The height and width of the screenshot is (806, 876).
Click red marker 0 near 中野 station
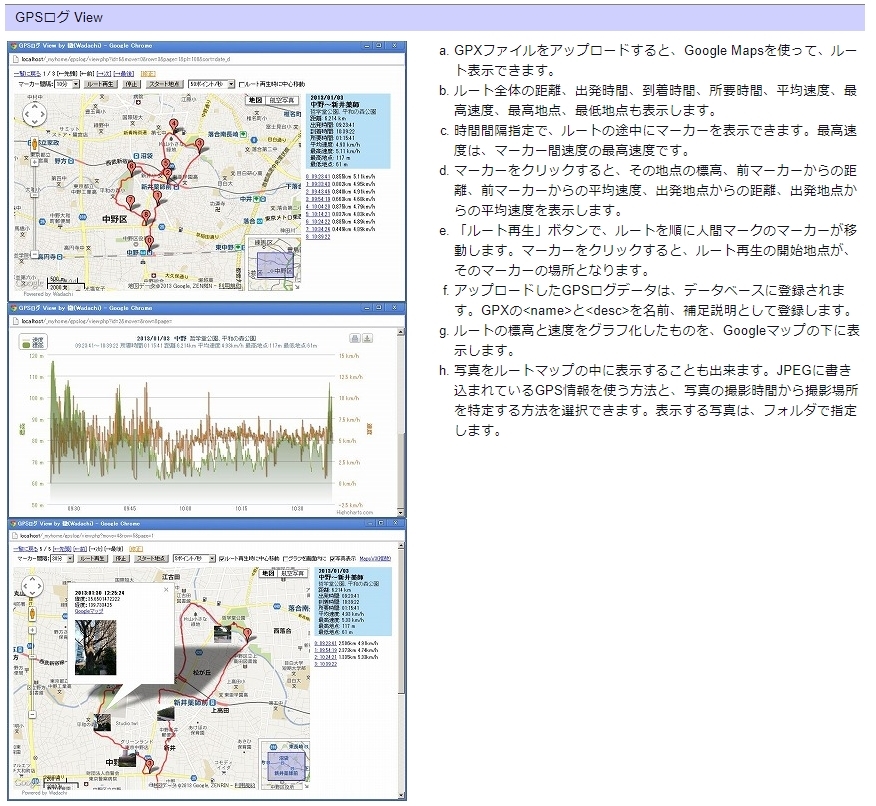click(149, 242)
